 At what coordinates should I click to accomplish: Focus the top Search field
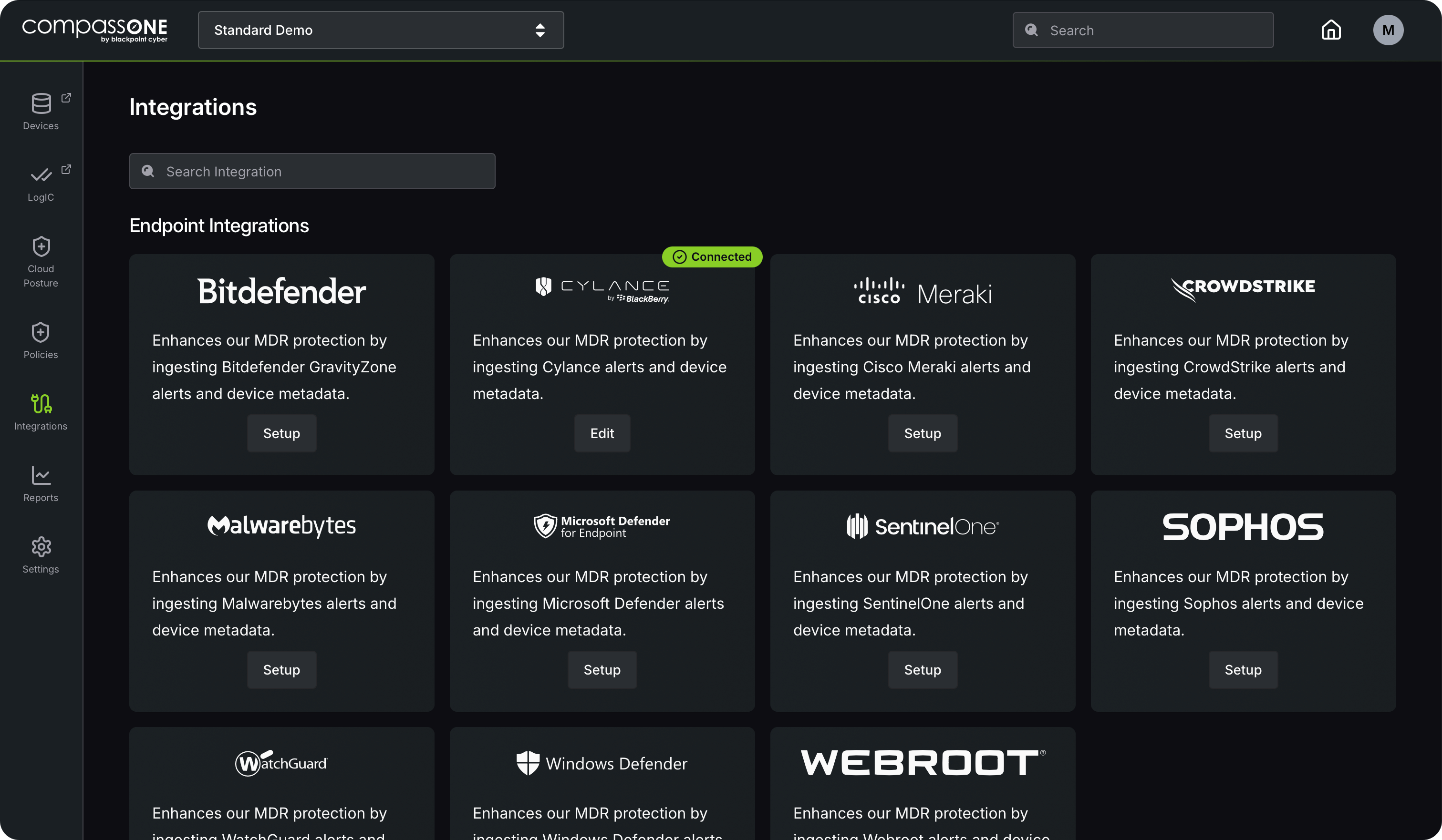[1143, 30]
